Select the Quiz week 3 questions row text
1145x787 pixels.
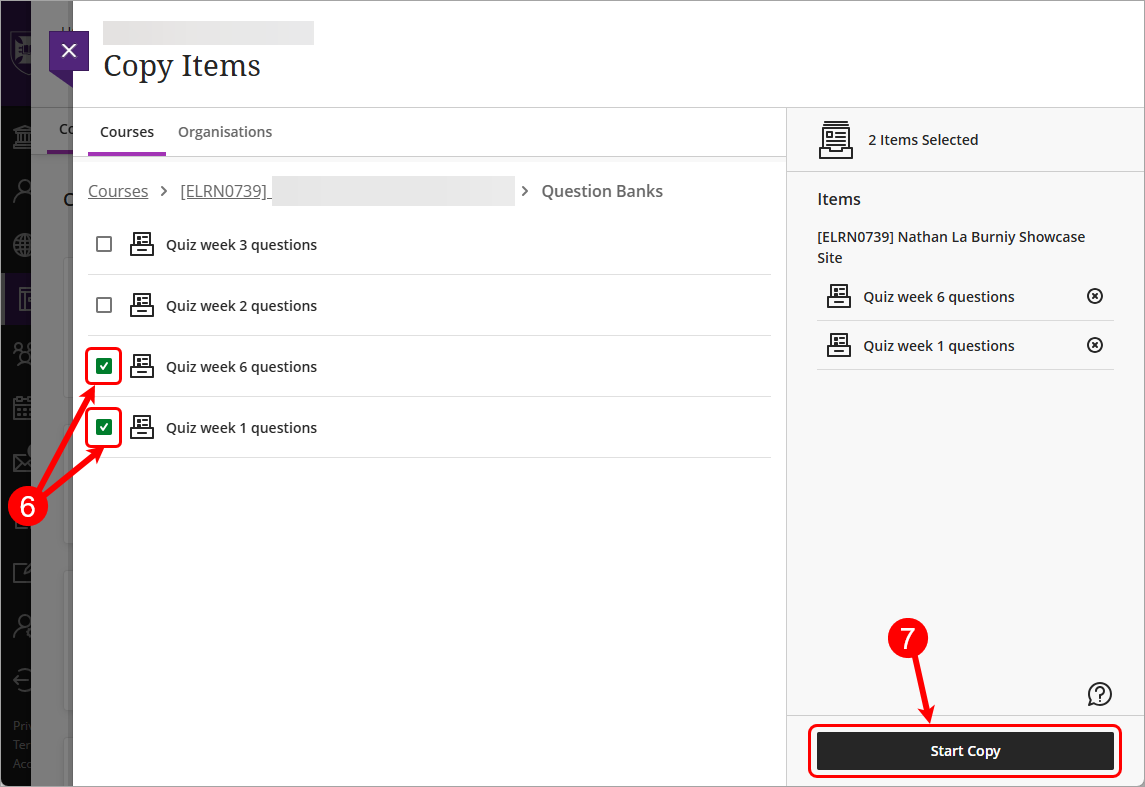click(241, 245)
